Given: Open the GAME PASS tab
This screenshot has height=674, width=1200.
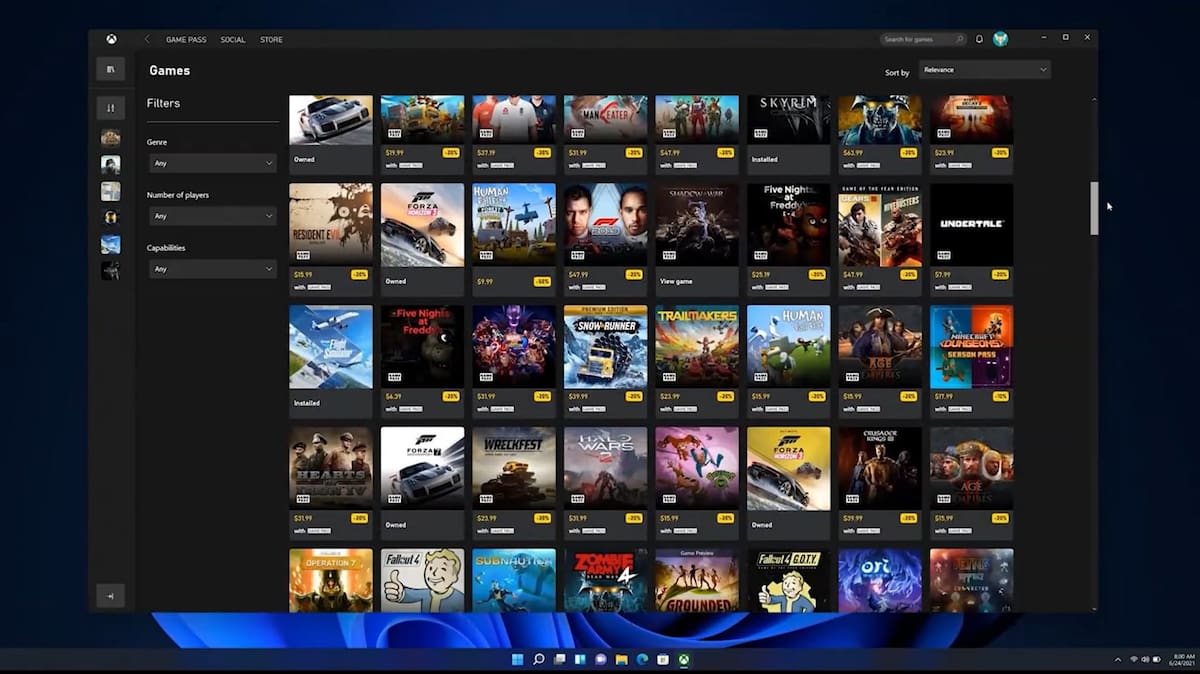Looking at the screenshot, I should tap(186, 40).
